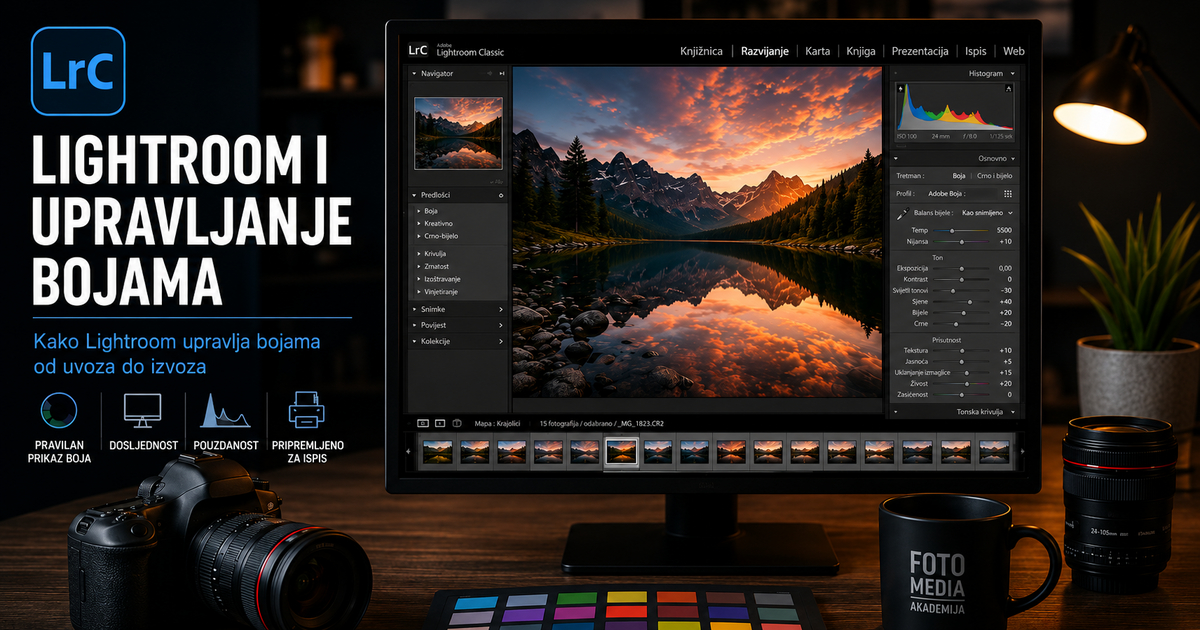Viewport: 1200px width, 630px height.
Task: Click the Pripremljeno za ispis printer icon
Action: [306, 411]
